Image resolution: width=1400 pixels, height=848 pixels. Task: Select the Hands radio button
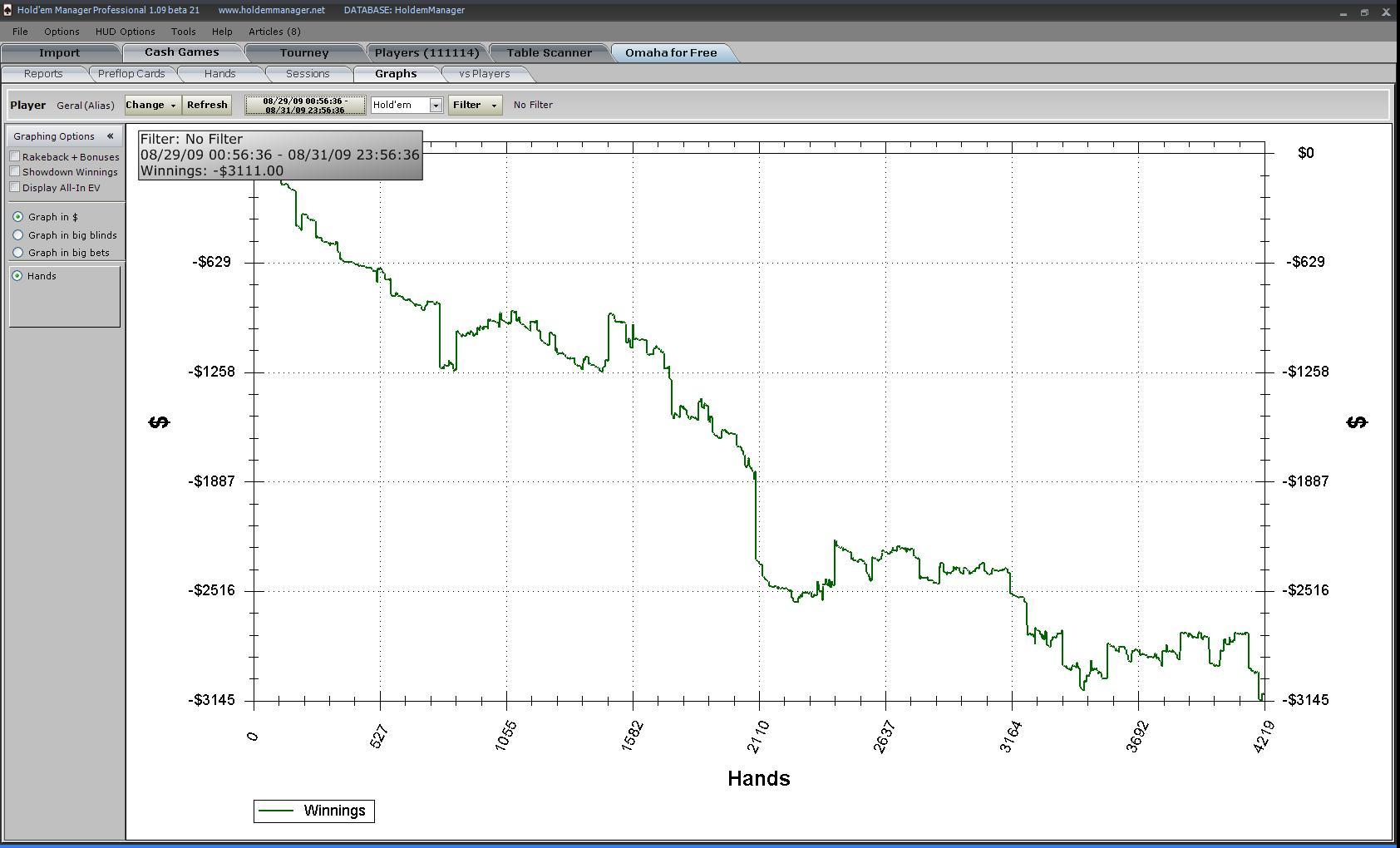17,276
